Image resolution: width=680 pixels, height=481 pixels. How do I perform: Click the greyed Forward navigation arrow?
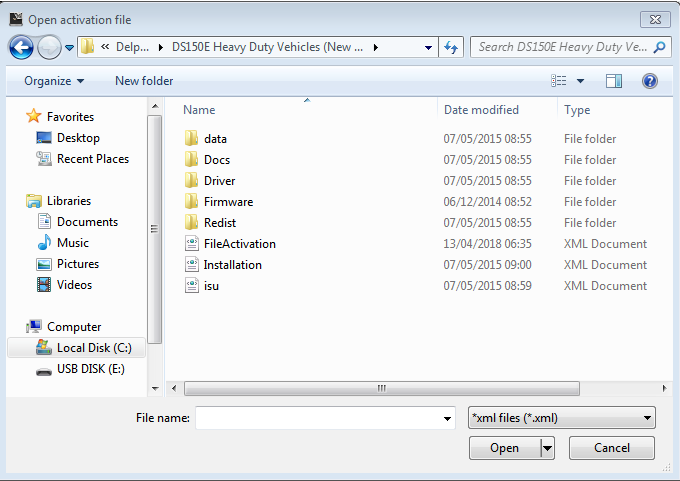pyautogui.click(x=49, y=47)
